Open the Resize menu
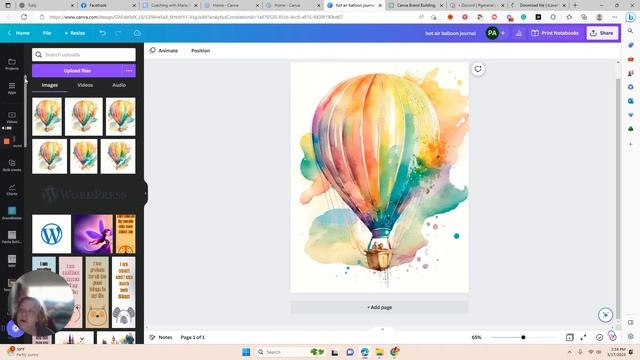This screenshot has width=640, height=360. [75, 33]
